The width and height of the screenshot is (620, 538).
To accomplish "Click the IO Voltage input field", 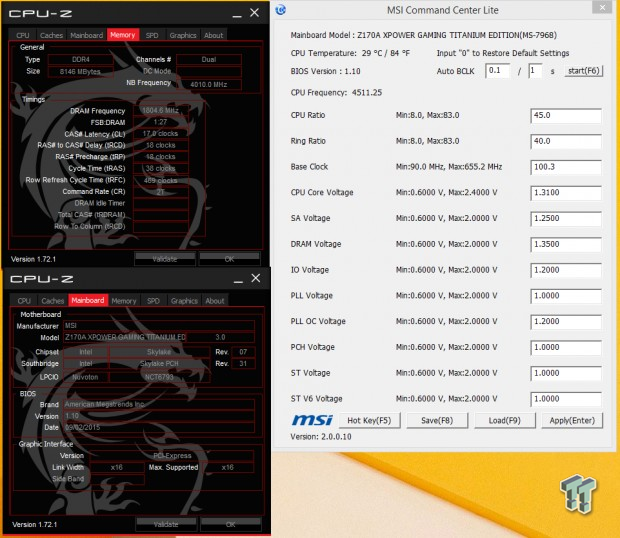I will pyautogui.click(x=566, y=270).
